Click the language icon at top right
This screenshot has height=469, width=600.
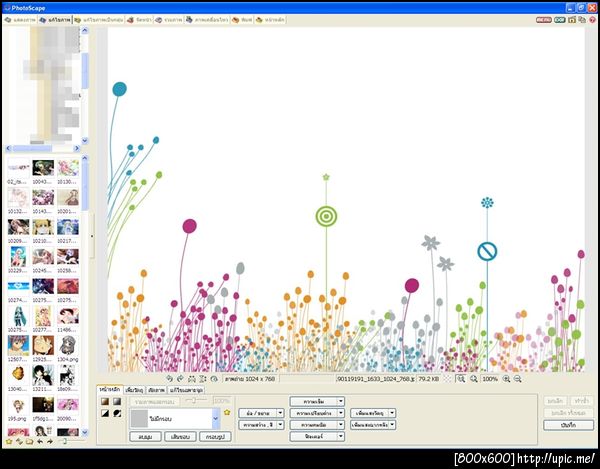(x=582, y=20)
